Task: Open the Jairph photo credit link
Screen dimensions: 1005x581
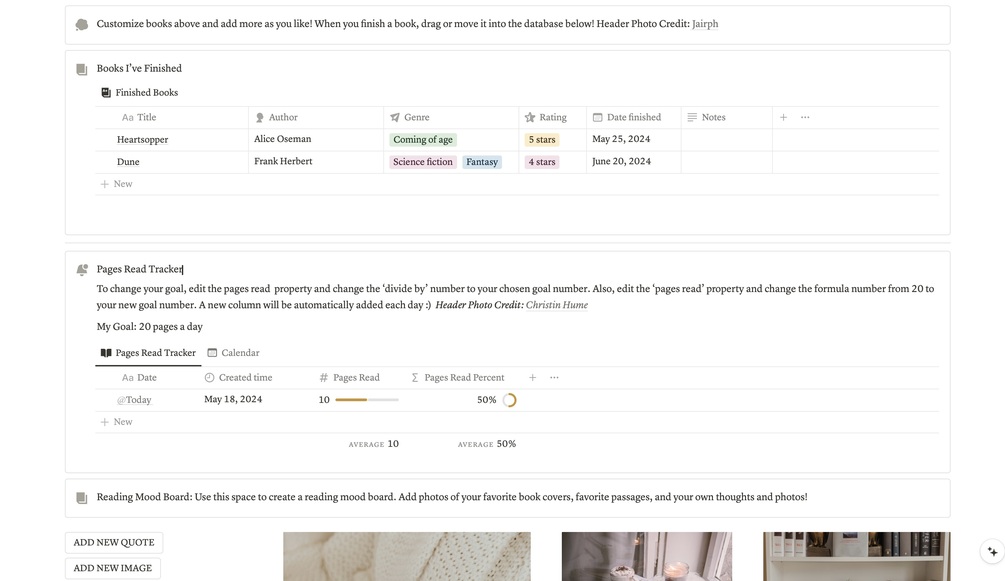Action: point(705,24)
